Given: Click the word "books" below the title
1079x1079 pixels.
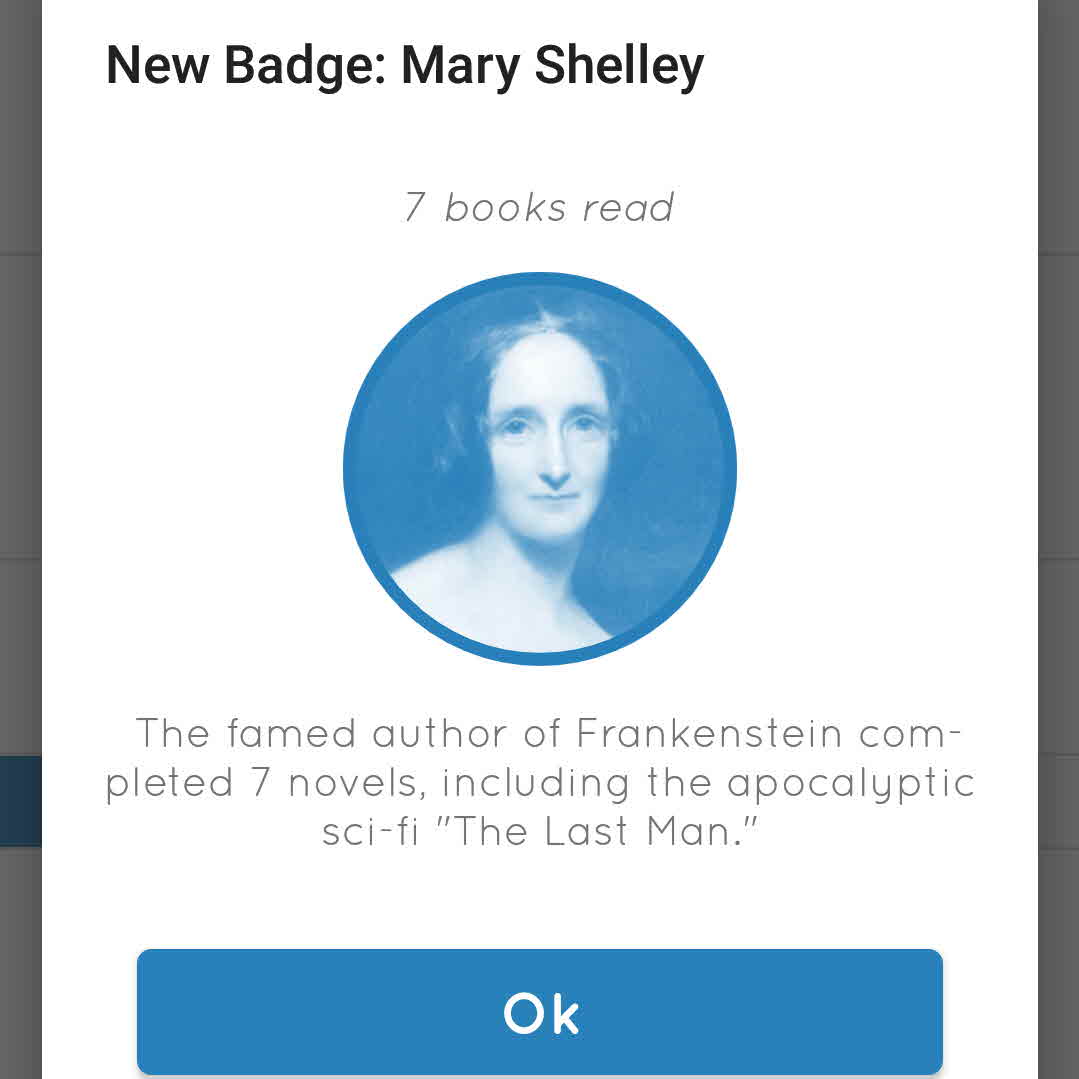Looking at the screenshot, I should click(x=505, y=208).
